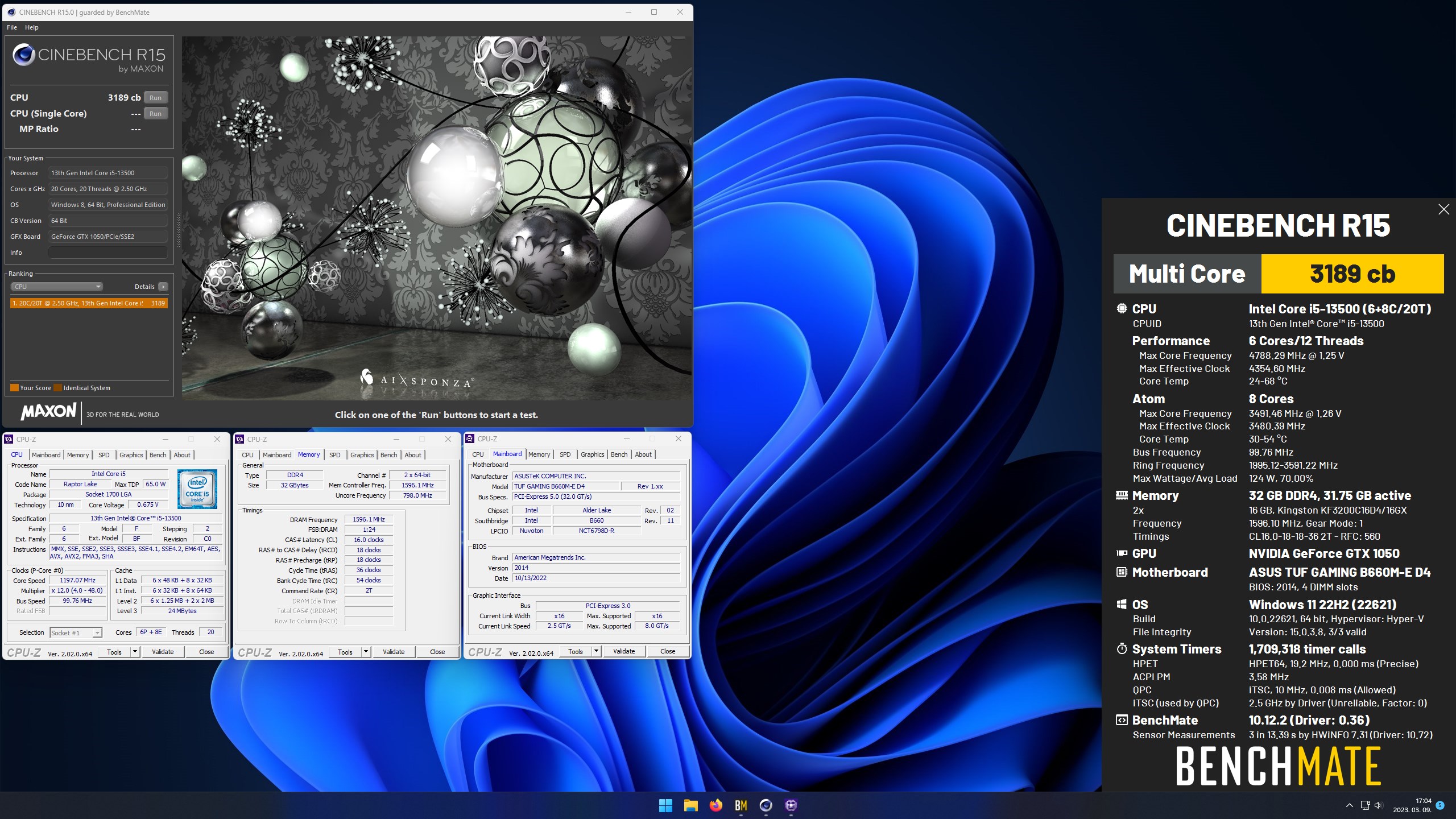Screen dimensions: 1456x819
Task: Click the first CPU-Z window title icon
Action: [x=9, y=439]
